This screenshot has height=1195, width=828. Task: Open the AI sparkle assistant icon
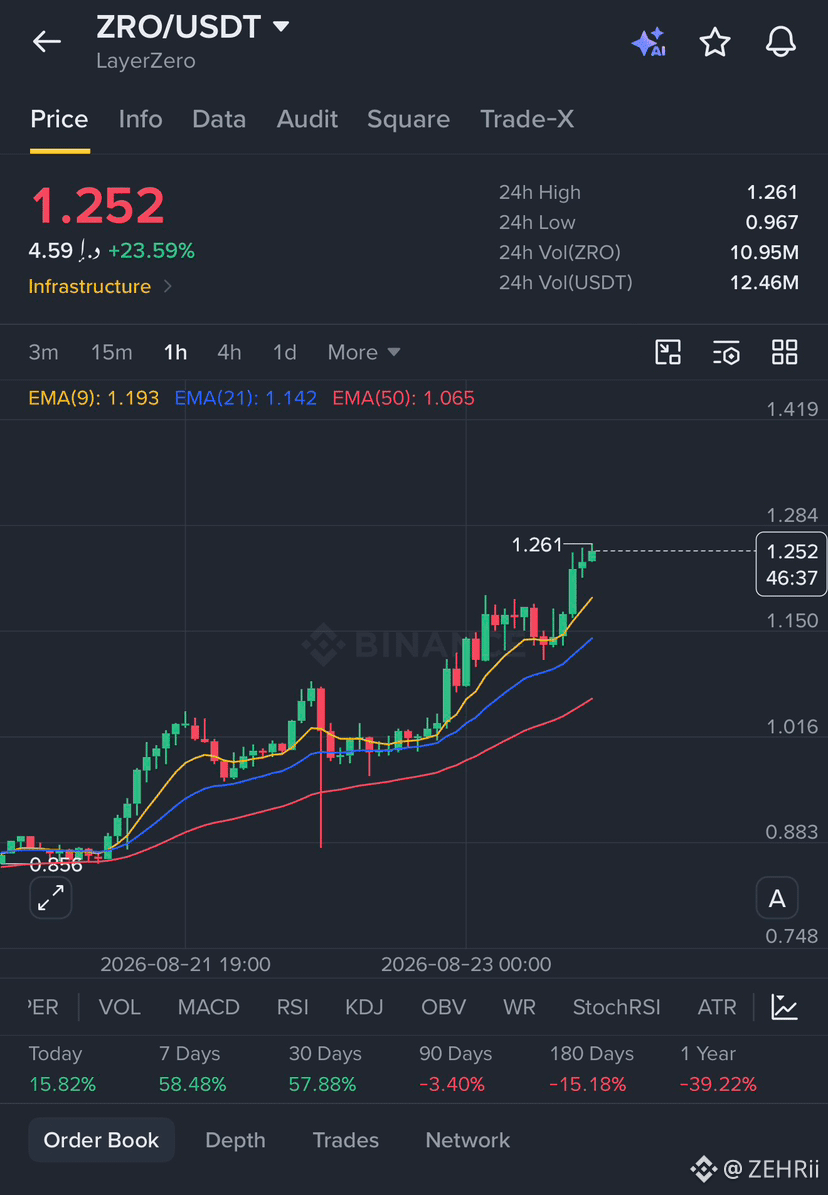(649, 42)
